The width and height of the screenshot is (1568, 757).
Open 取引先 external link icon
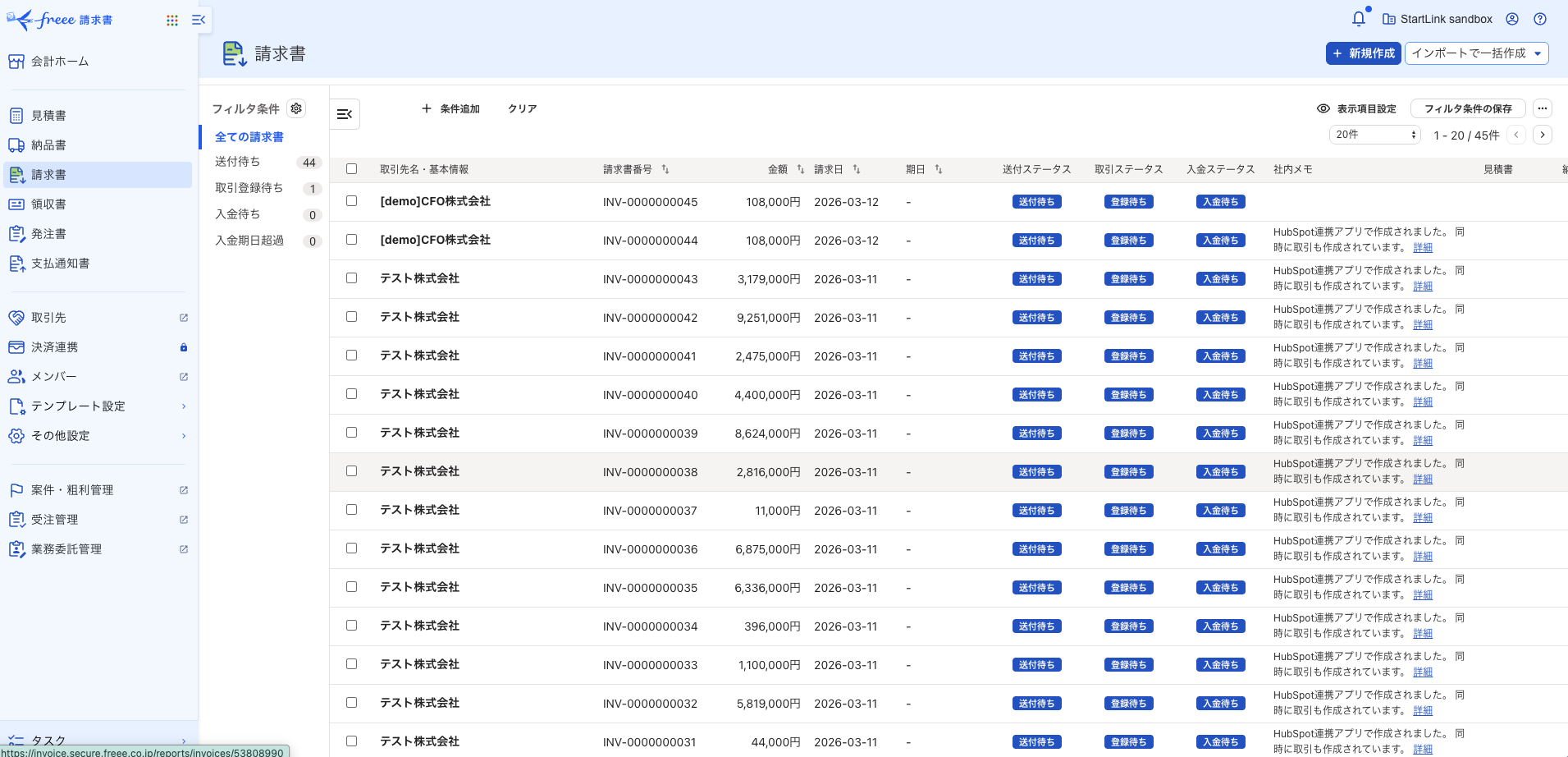[x=184, y=318]
